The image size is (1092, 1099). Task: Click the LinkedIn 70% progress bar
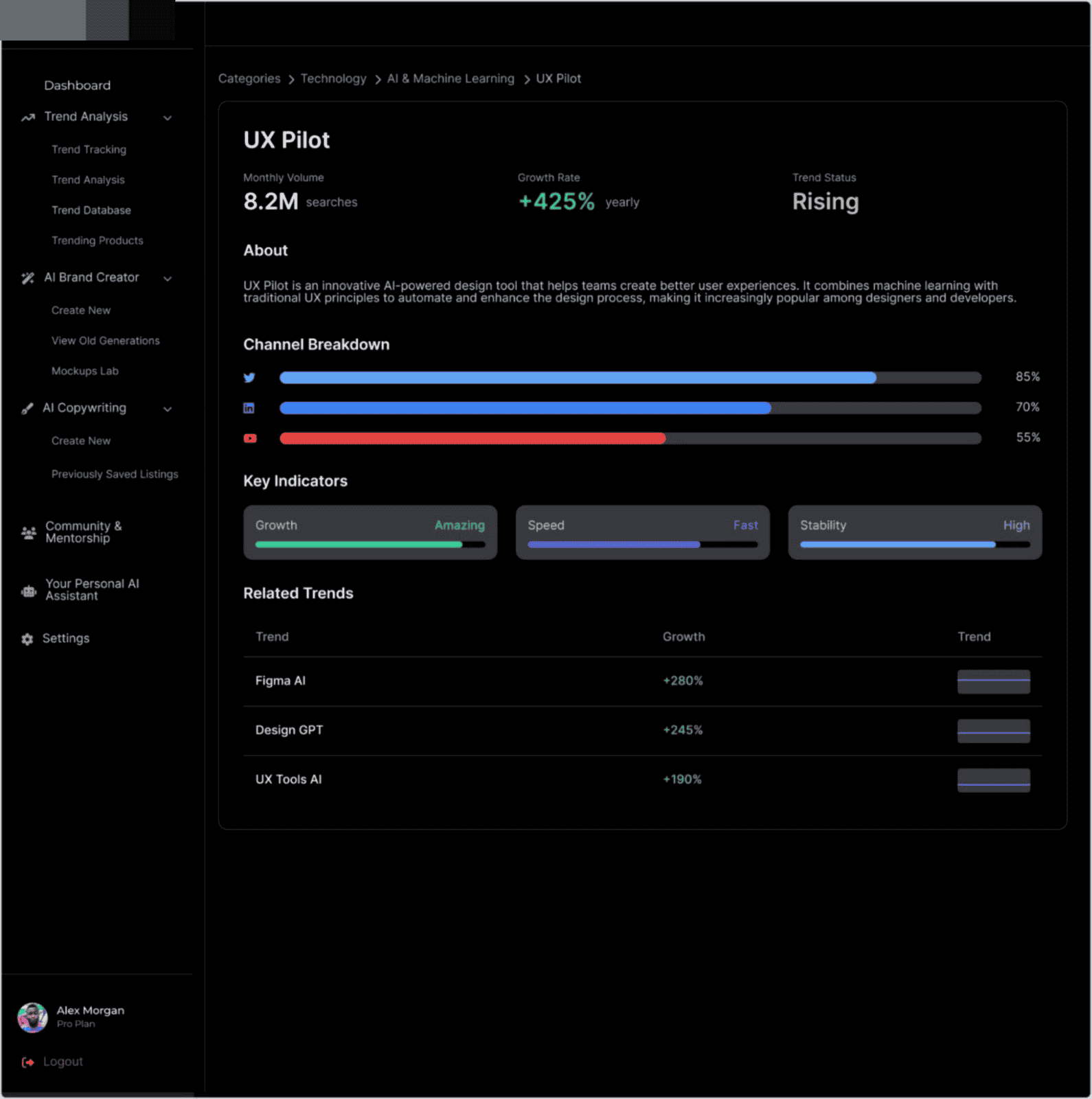(x=630, y=408)
